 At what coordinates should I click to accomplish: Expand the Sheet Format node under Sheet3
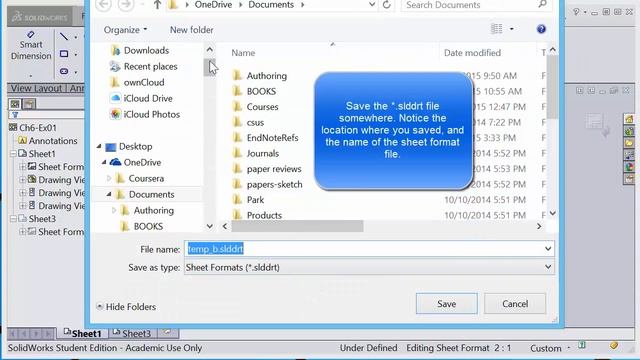22,232
